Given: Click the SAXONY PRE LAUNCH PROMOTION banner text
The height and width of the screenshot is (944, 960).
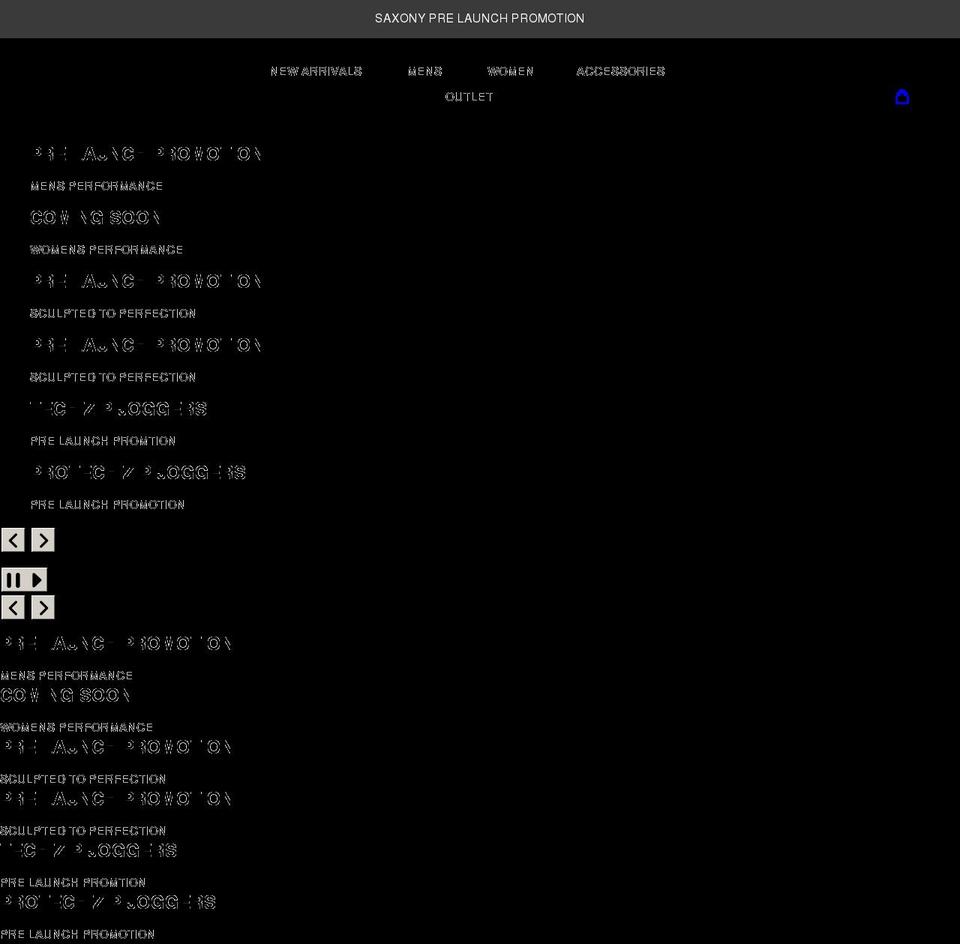Looking at the screenshot, I should [x=479, y=18].
